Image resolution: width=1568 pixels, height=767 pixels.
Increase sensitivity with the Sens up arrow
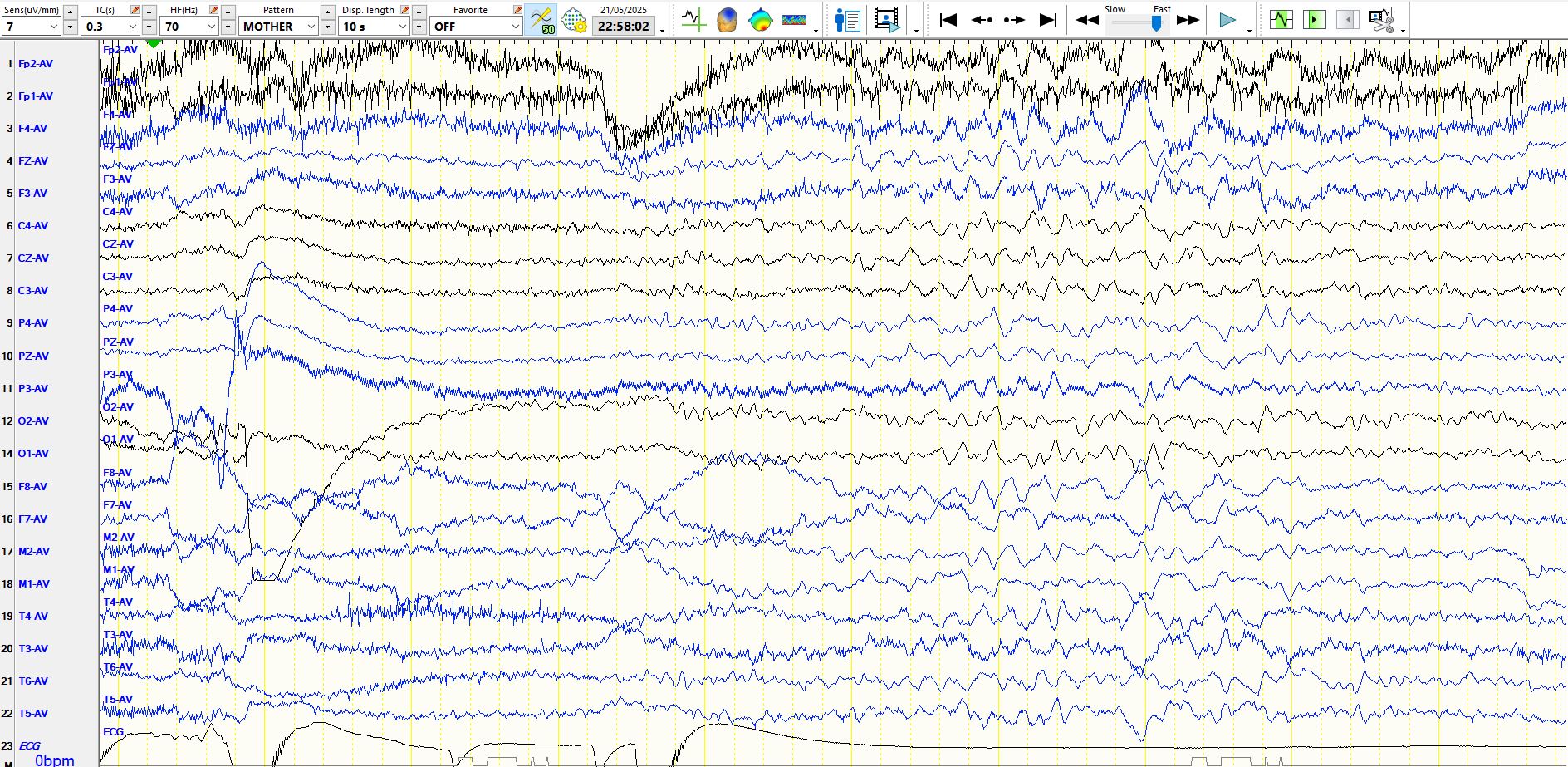point(71,12)
